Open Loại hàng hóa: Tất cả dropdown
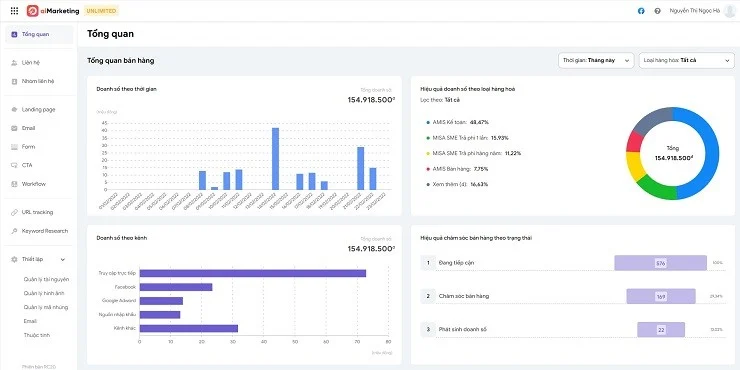This screenshot has height=370, width=740. pos(687,60)
